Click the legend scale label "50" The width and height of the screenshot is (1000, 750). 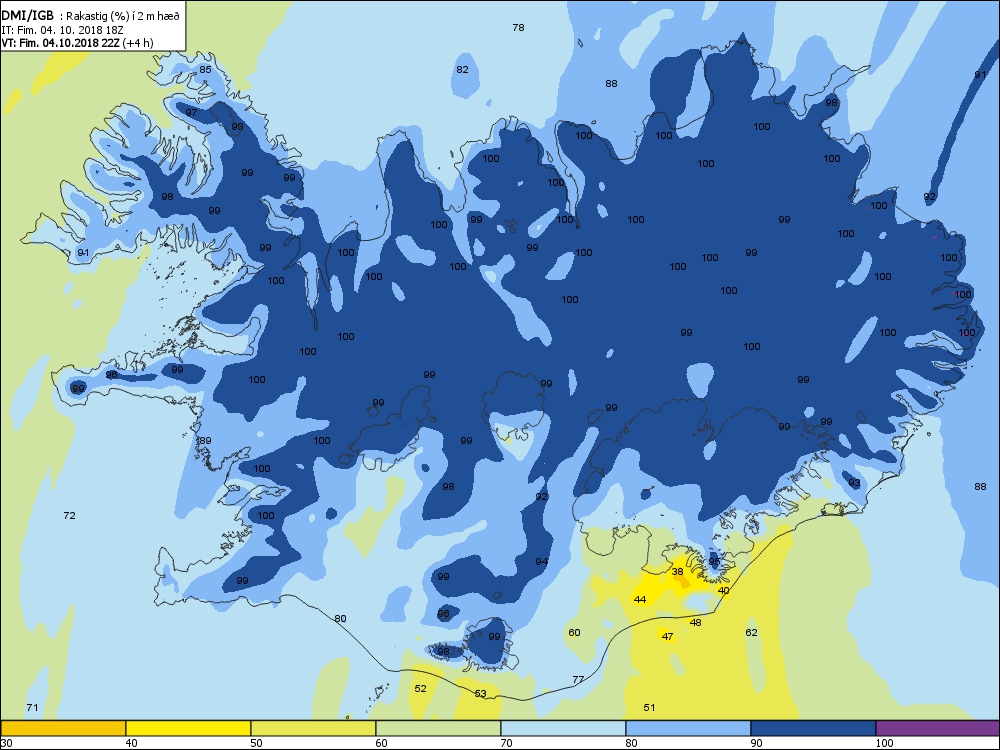(256, 743)
